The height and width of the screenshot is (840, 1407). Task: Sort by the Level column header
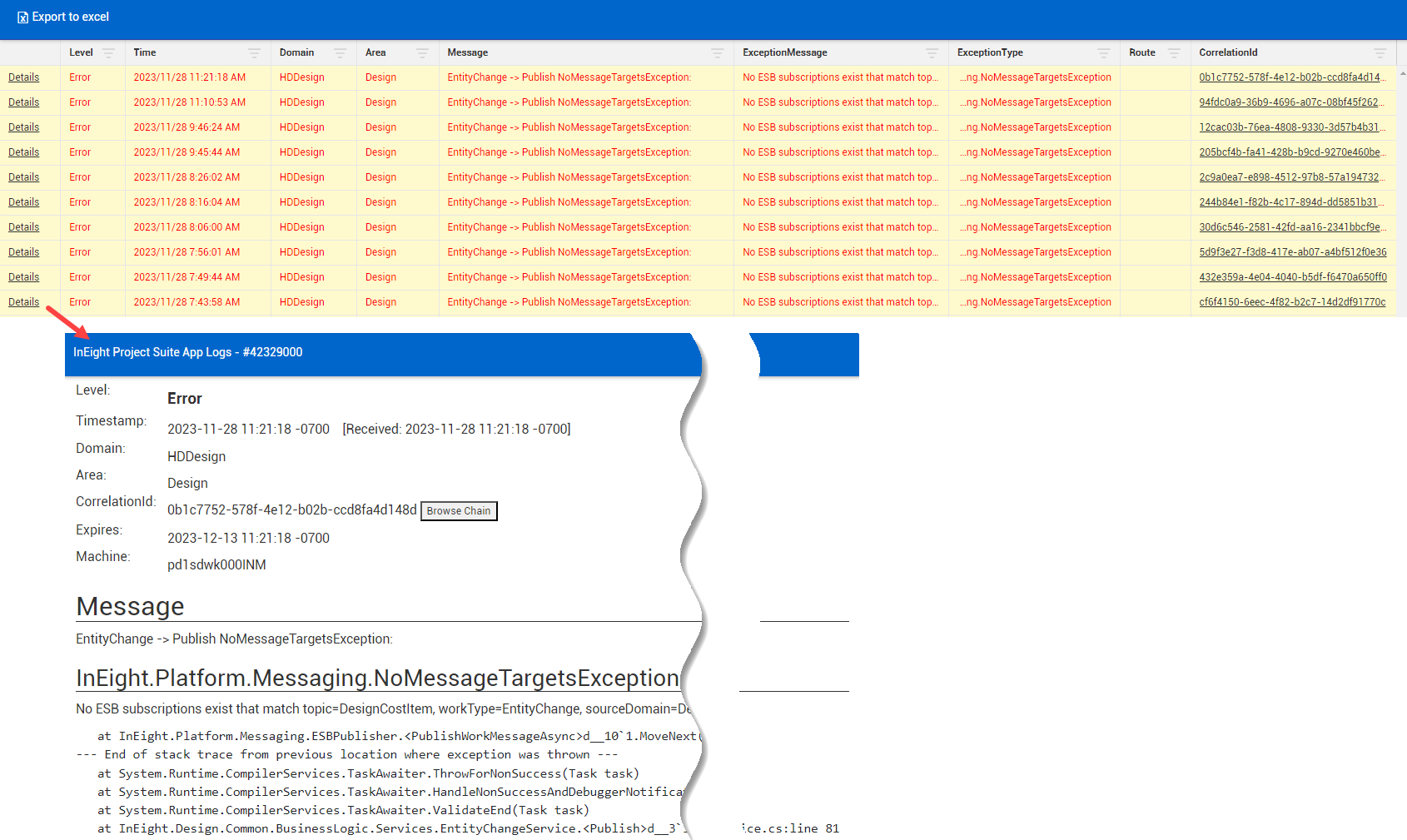coord(81,52)
